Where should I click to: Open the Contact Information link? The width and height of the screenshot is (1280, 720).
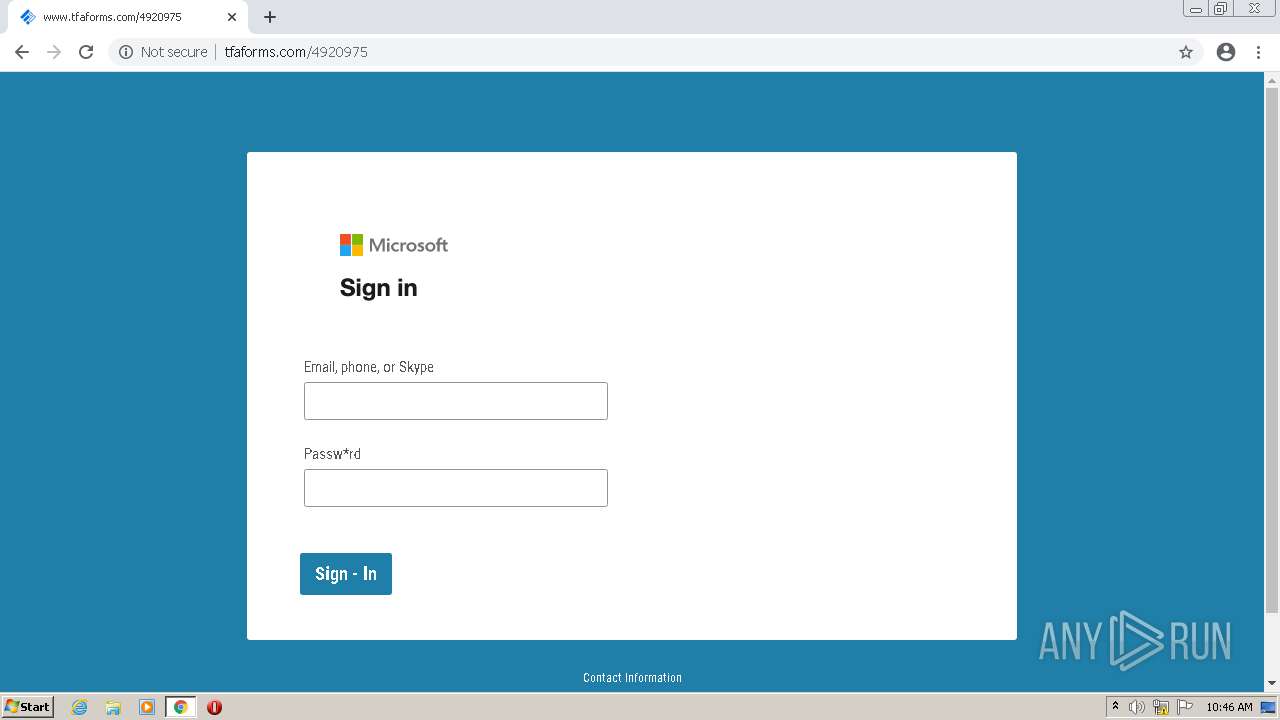[632, 678]
